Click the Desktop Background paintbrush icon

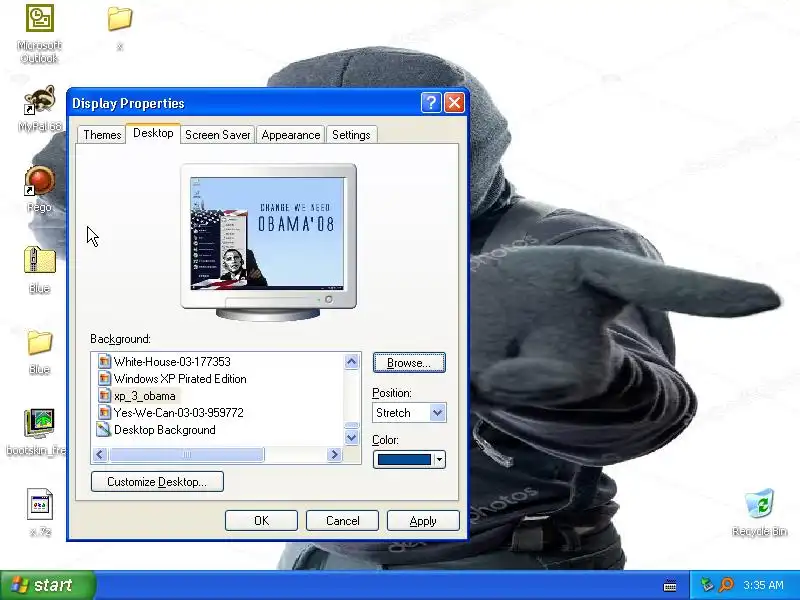104,429
